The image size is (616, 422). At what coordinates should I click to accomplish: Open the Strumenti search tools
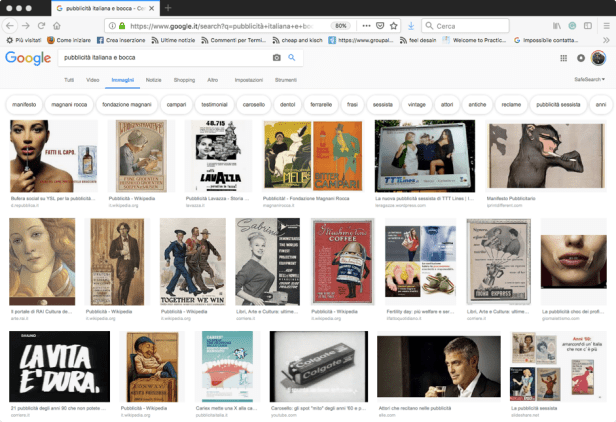point(286,79)
